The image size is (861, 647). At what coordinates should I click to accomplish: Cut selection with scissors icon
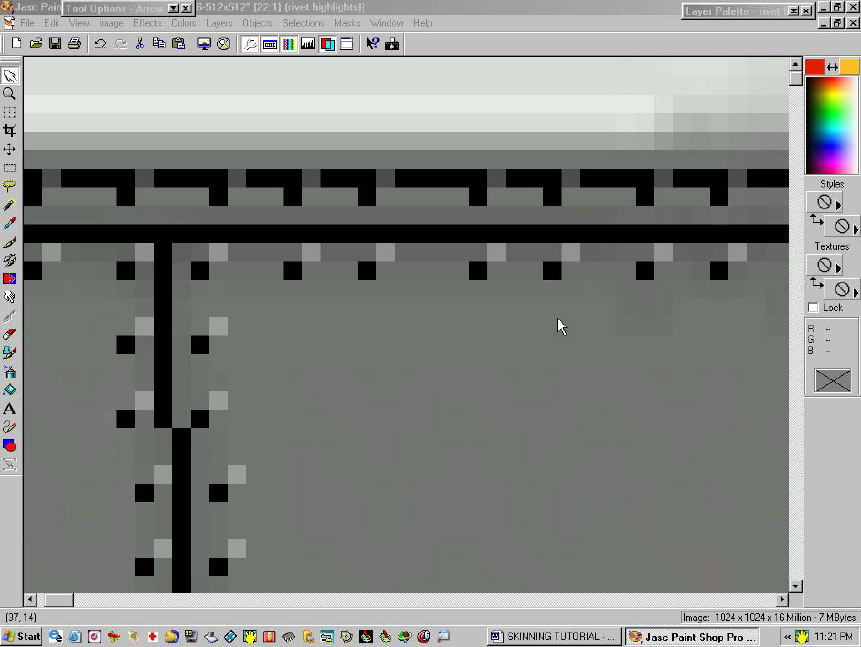(x=139, y=43)
